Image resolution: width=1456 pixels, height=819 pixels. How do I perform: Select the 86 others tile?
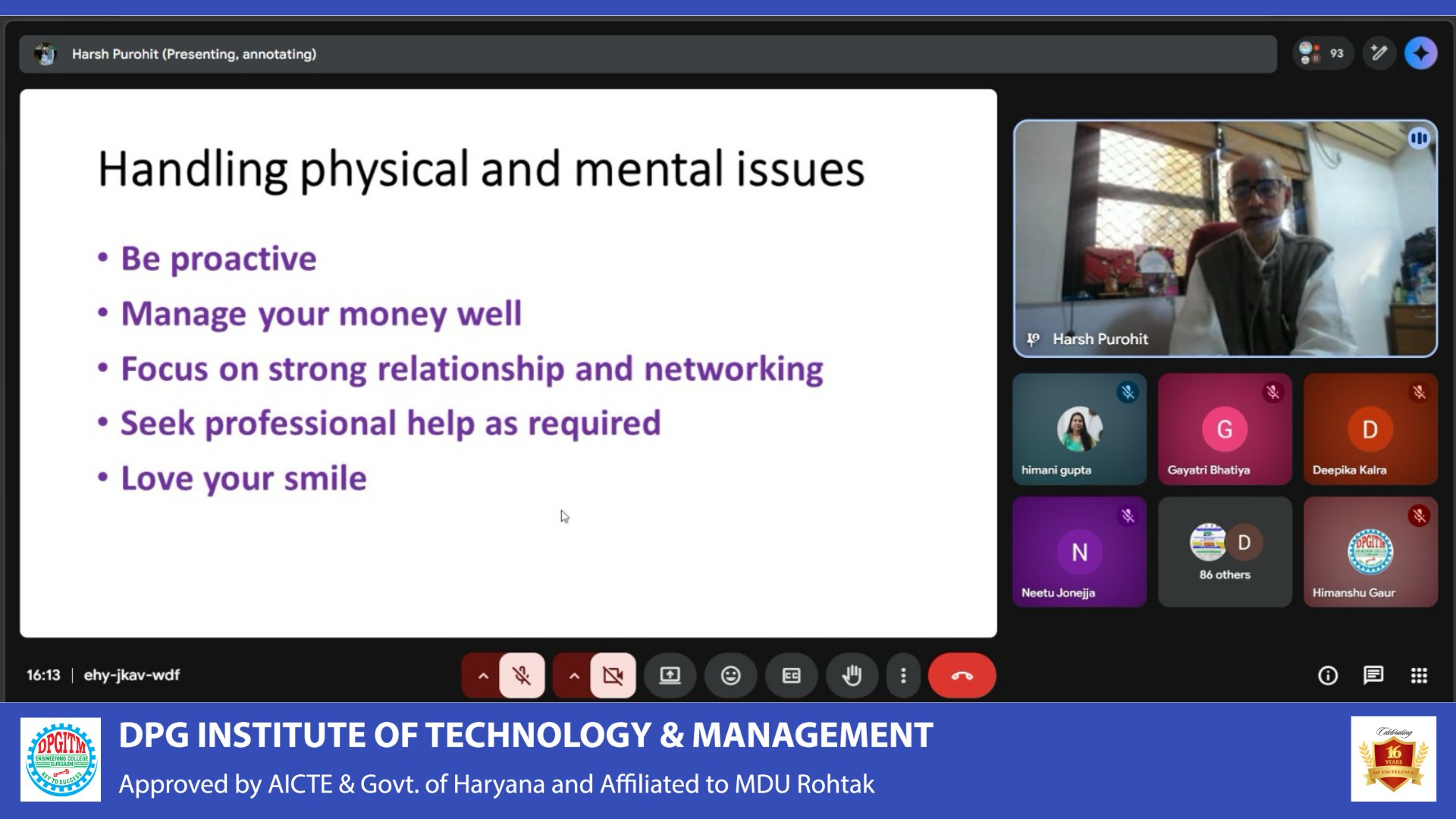[x=1225, y=552]
